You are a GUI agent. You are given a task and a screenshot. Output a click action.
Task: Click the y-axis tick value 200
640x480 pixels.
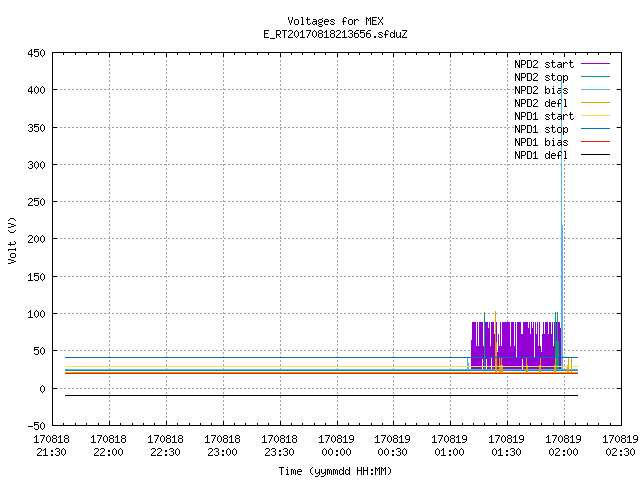36,239
